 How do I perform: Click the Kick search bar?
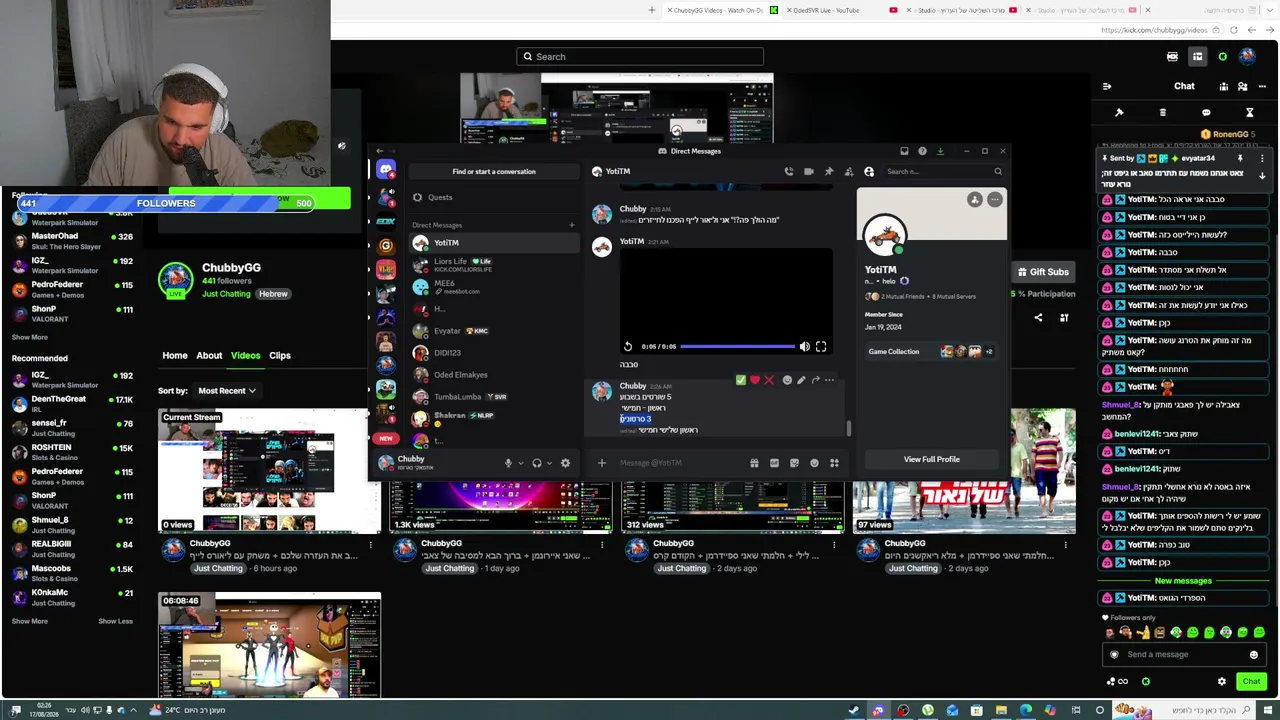tap(640, 57)
